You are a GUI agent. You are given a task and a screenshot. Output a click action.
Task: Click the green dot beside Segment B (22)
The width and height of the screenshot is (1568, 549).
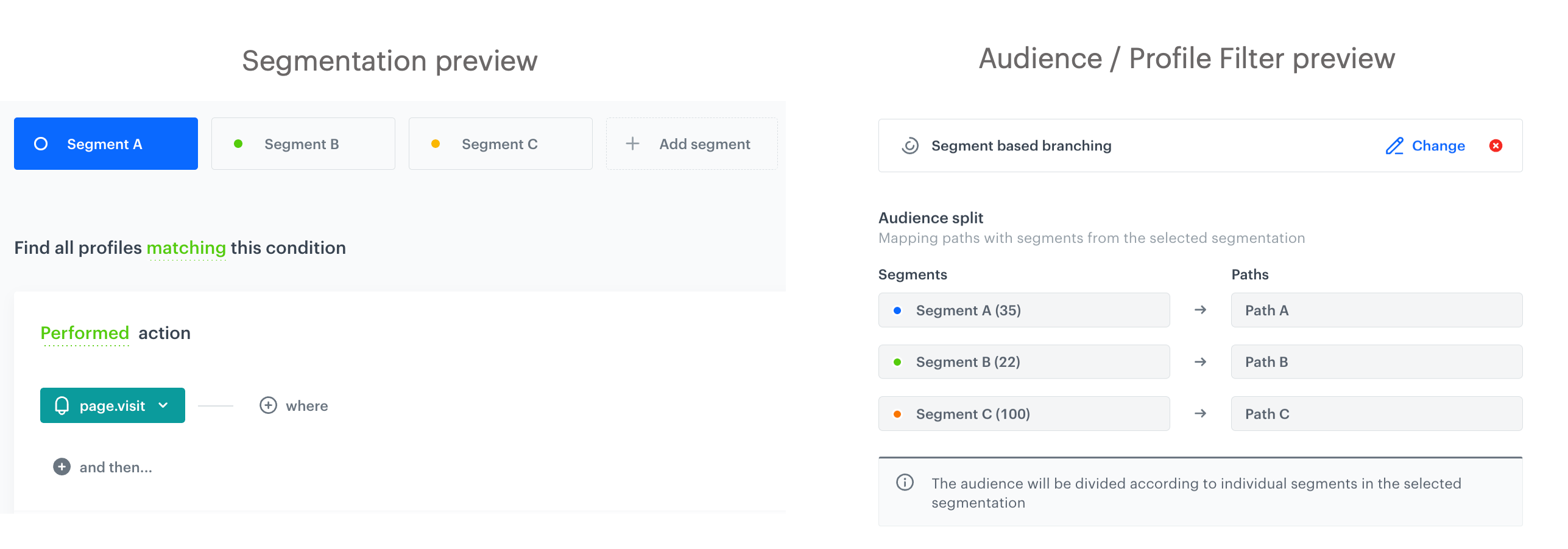(897, 362)
